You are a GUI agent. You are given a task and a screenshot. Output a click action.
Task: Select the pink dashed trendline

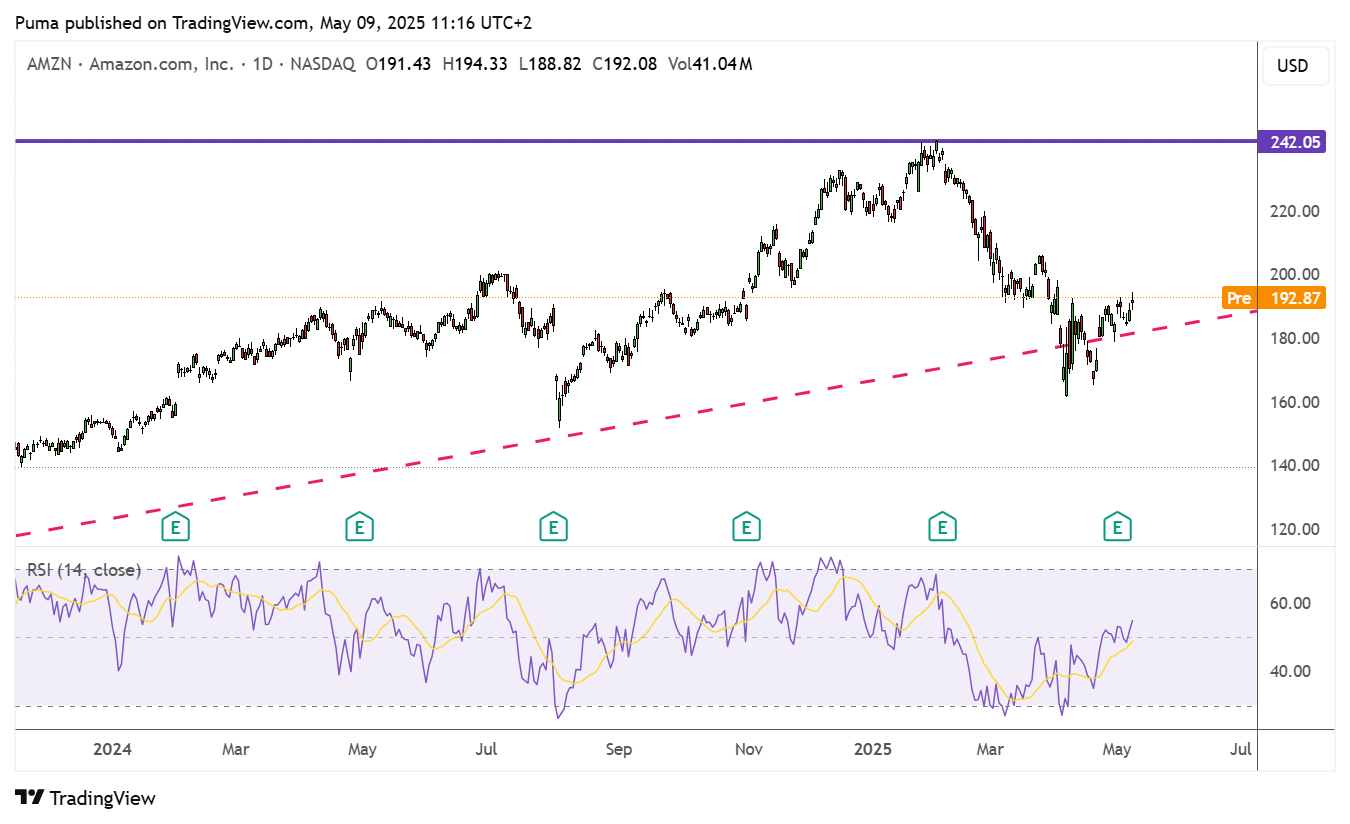(x=636, y=423)
